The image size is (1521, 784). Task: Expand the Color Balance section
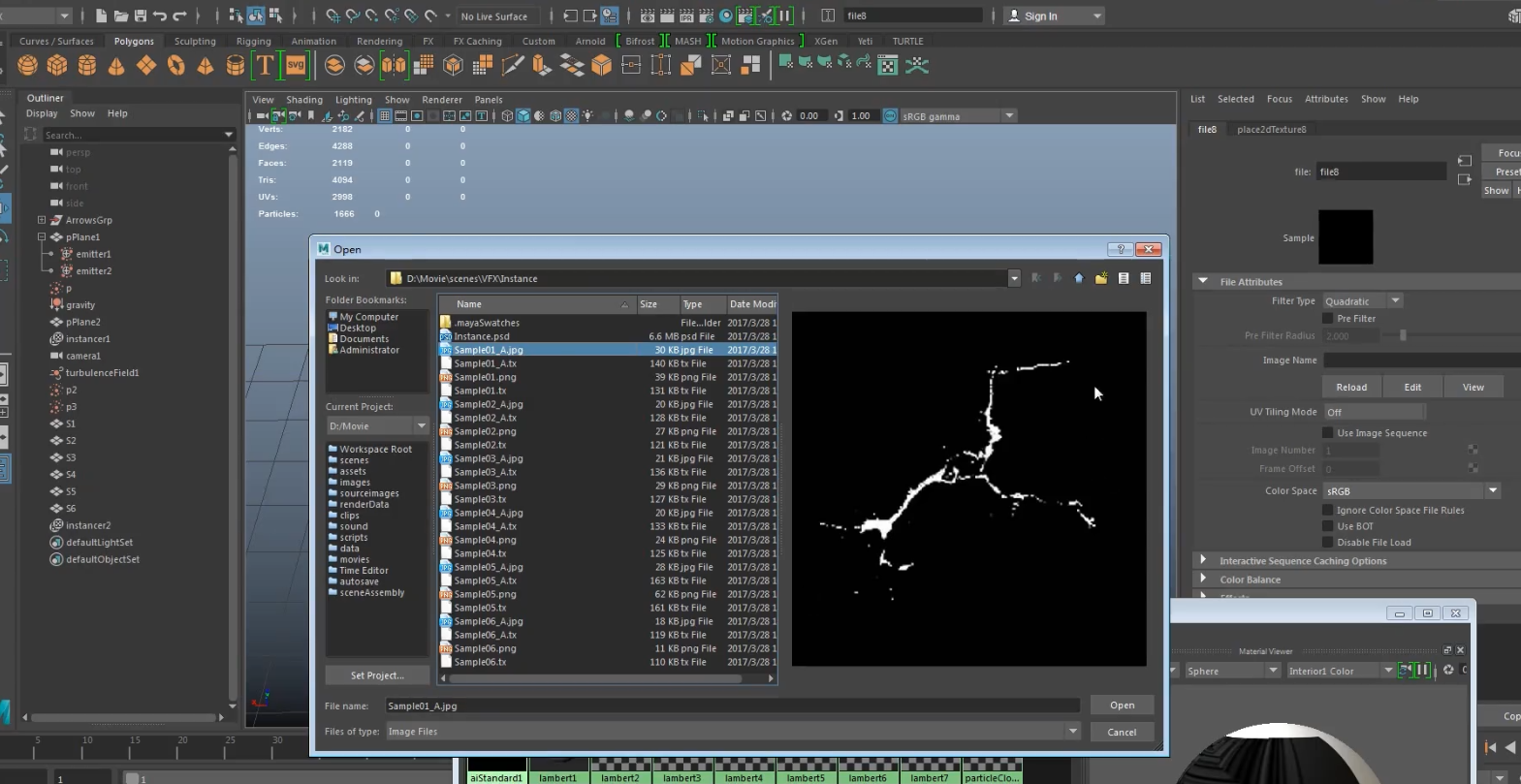click(1203, 579)
